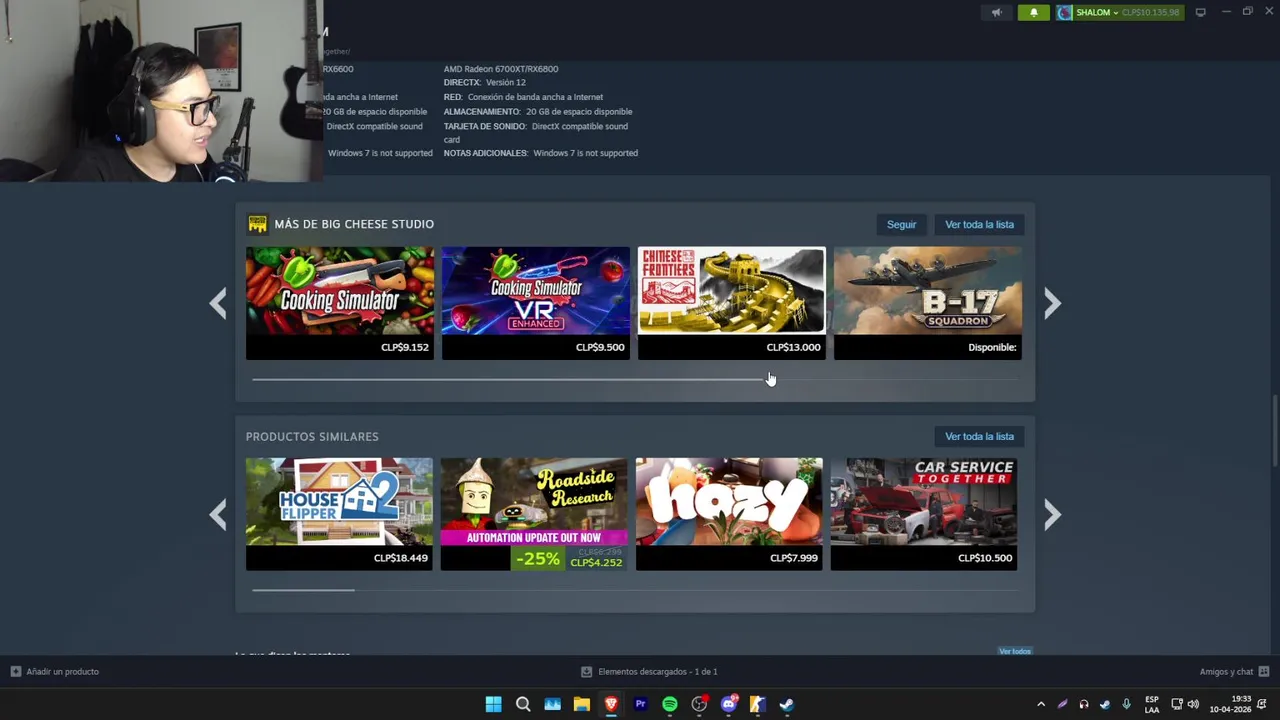The image size is (1280, 720).
Task: Switch the ESP LAA input language
Action: coord(1152,704)
